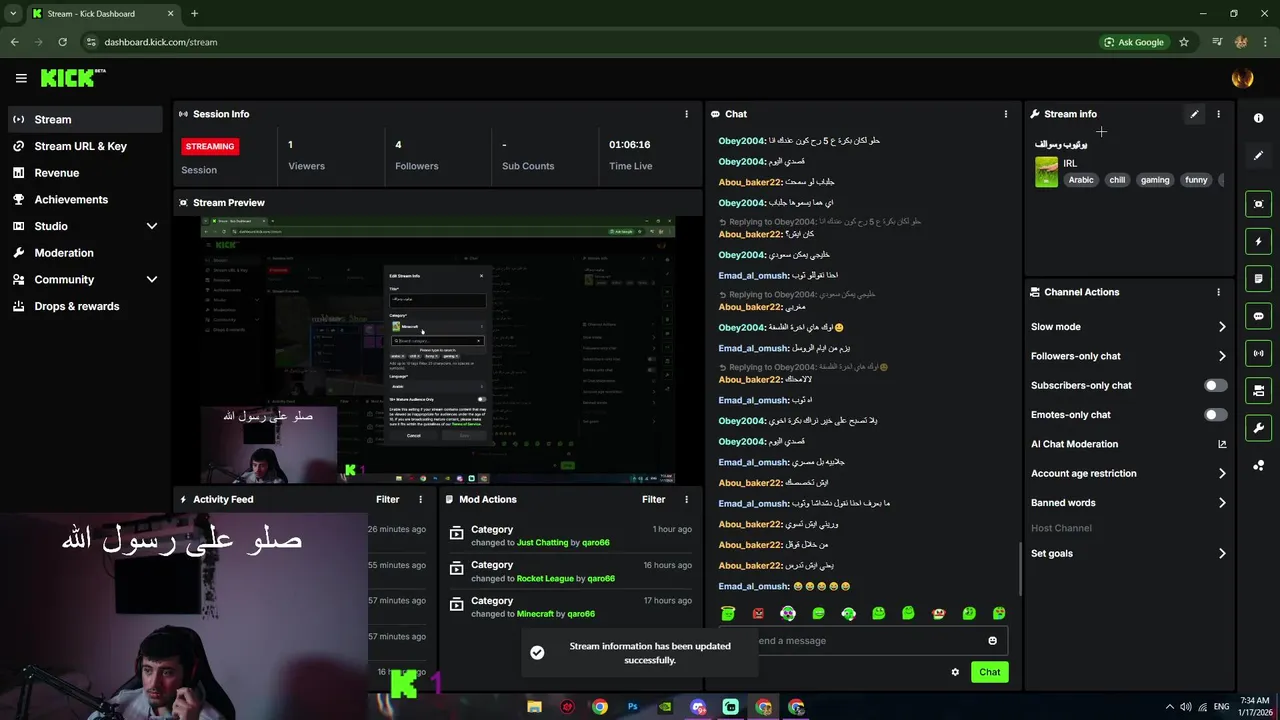The image size is (1280, 720).
Task: Insert the angry red emote
Action: (x=758, y=613)
